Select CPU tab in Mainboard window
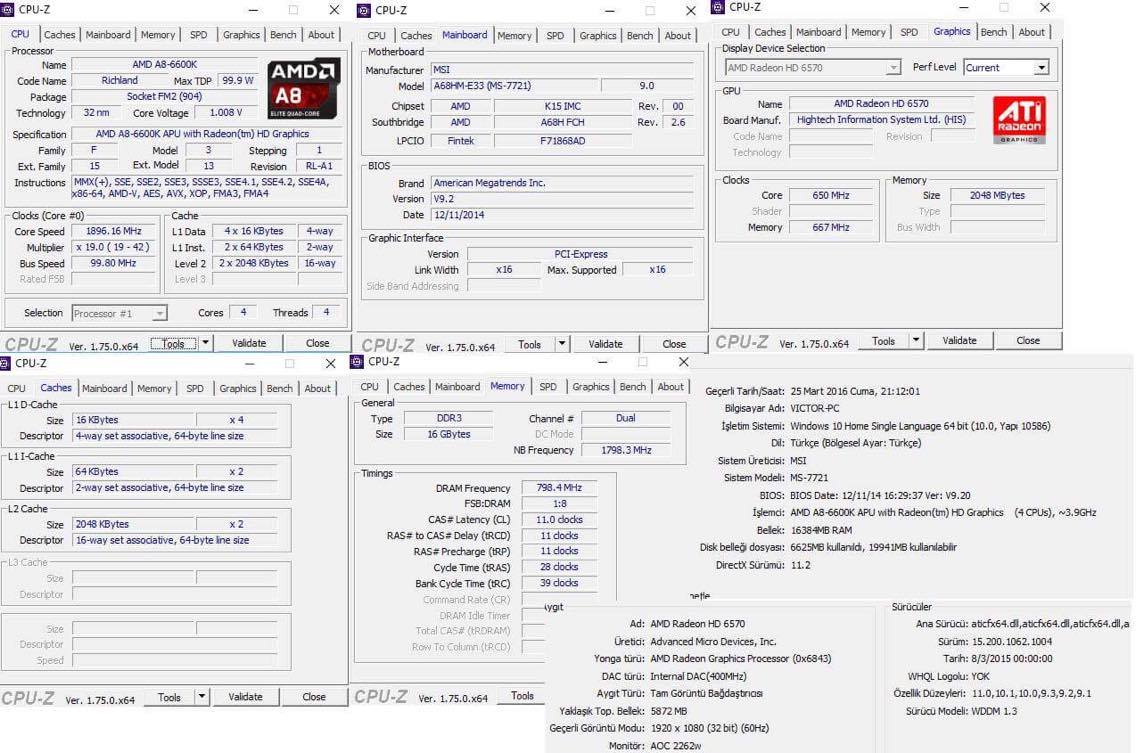Viewport: 1136px width, 753px height. (x=377, y=36)
